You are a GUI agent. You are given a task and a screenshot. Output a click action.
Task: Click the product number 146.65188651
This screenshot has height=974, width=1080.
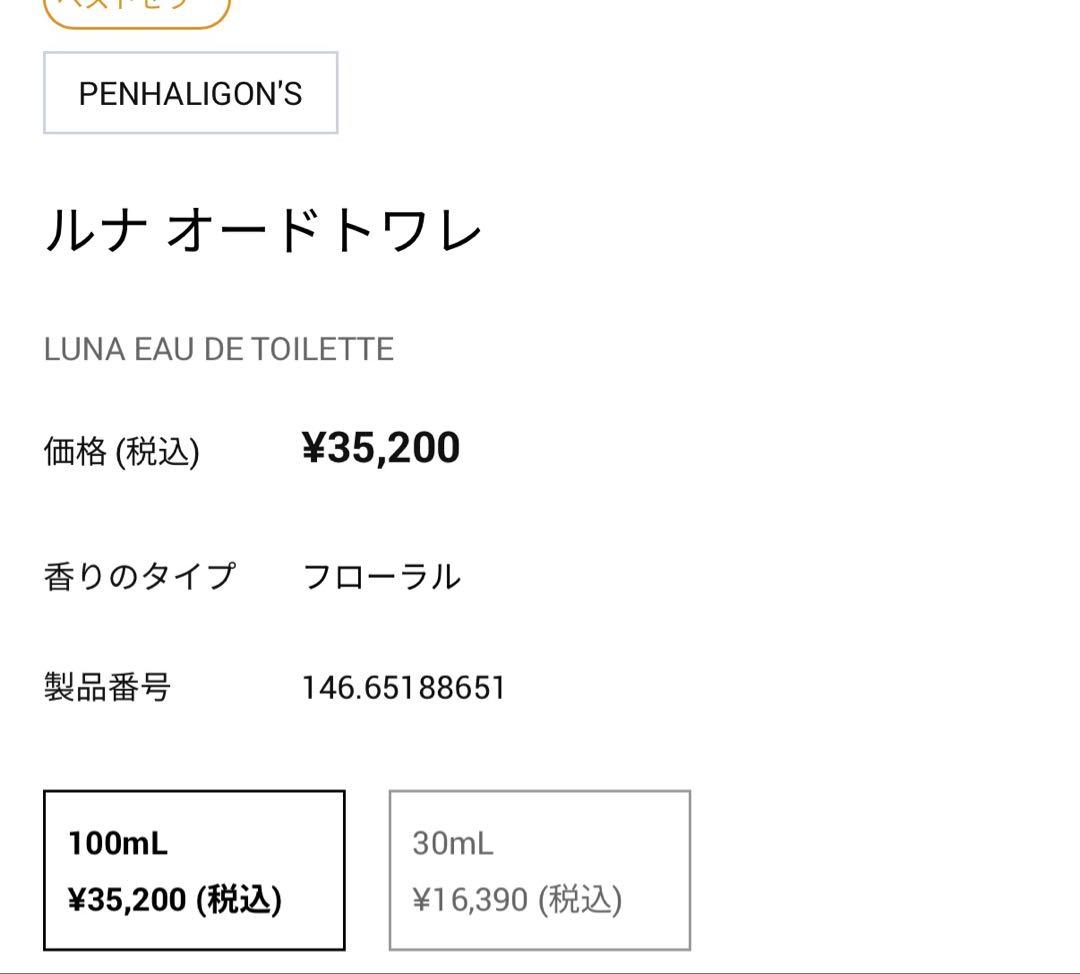coord(404,687)
